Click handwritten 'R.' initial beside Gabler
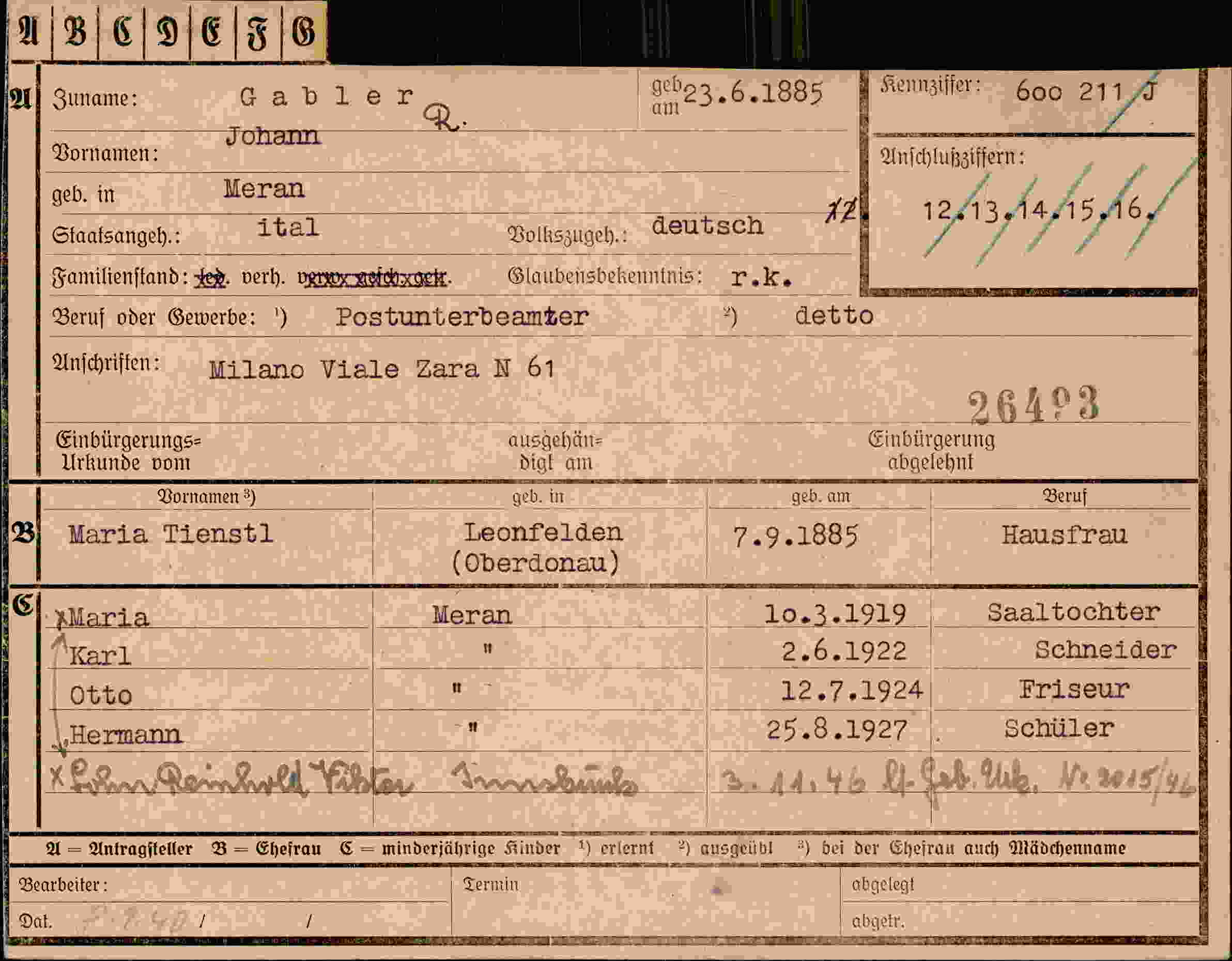The height and width of the screenshot is (961, 1232). pos(444,117)
